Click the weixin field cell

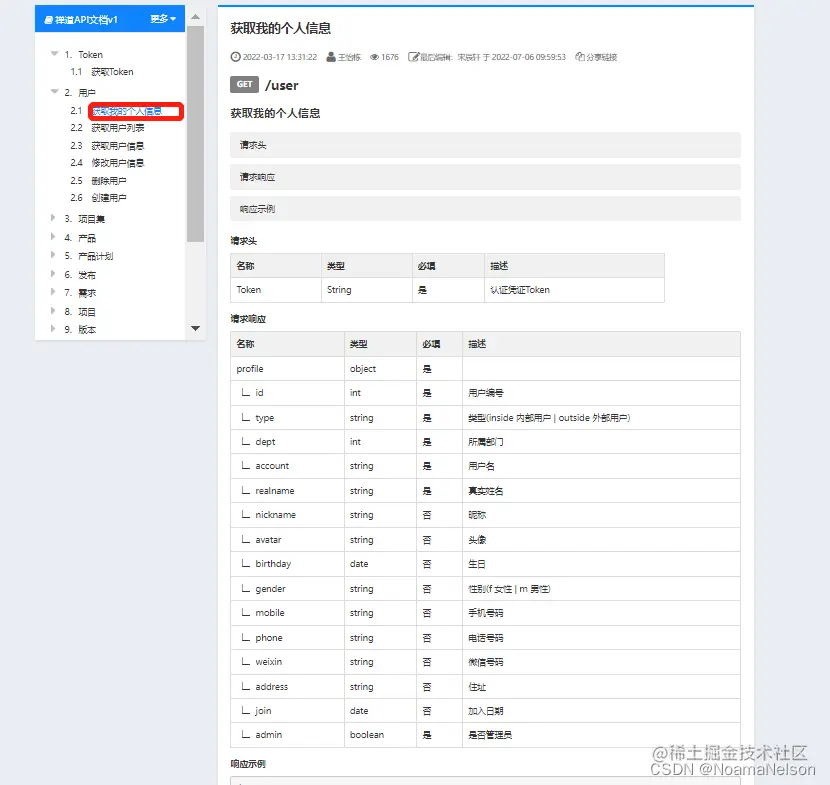(287, 662)
